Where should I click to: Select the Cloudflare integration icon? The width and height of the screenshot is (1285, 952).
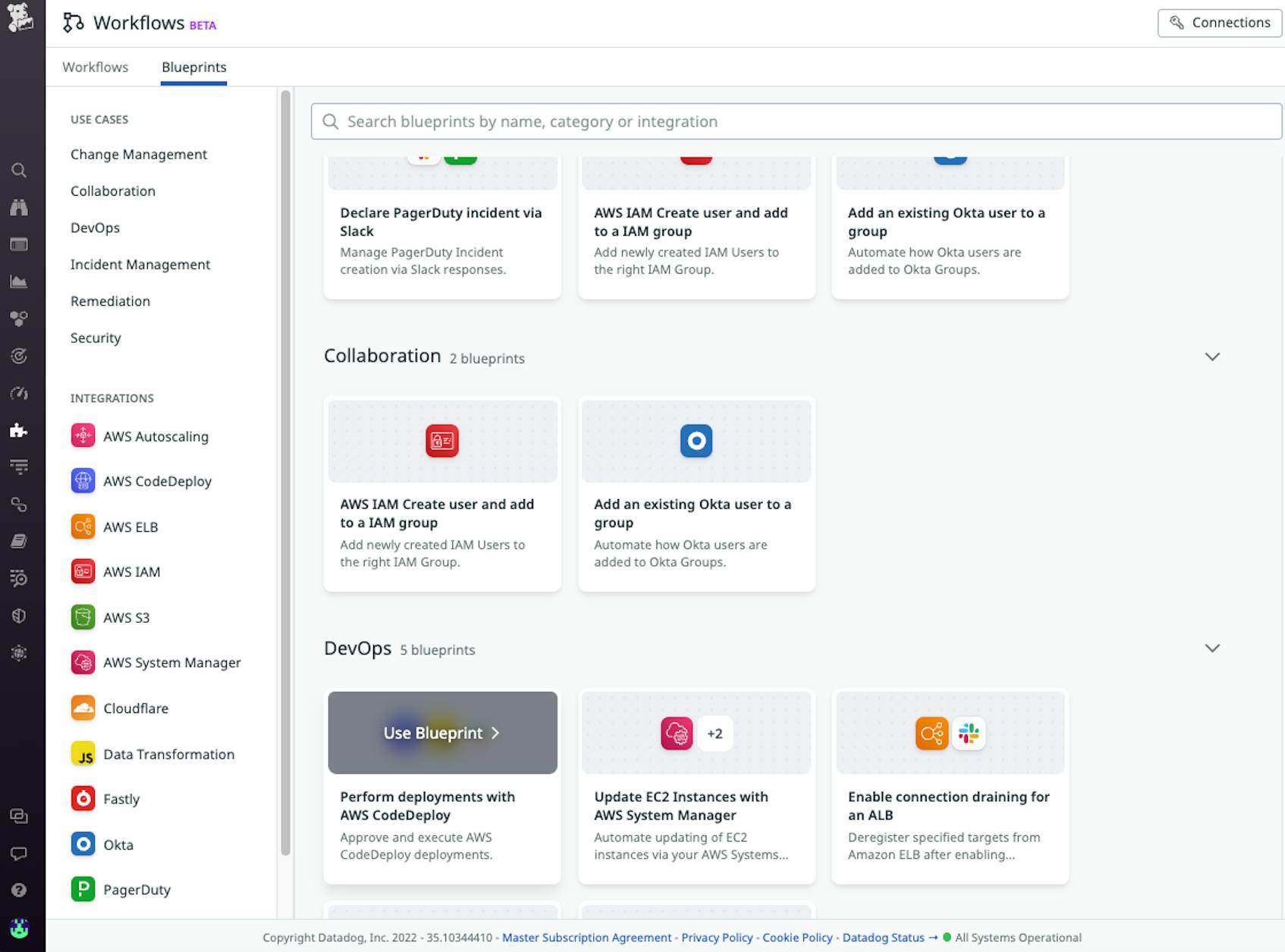pyautogui.click(x=83, y=708)
